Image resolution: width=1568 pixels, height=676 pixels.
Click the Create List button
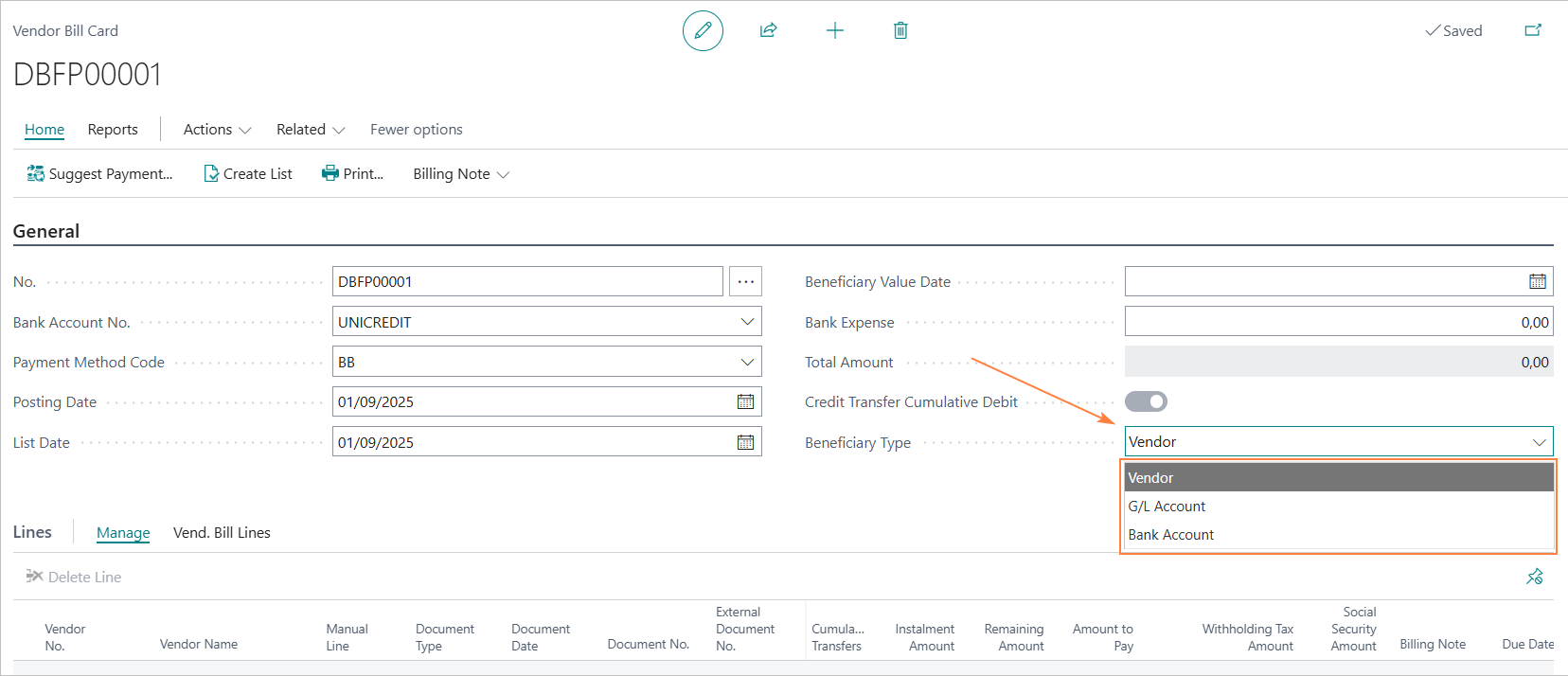(248, 174)
